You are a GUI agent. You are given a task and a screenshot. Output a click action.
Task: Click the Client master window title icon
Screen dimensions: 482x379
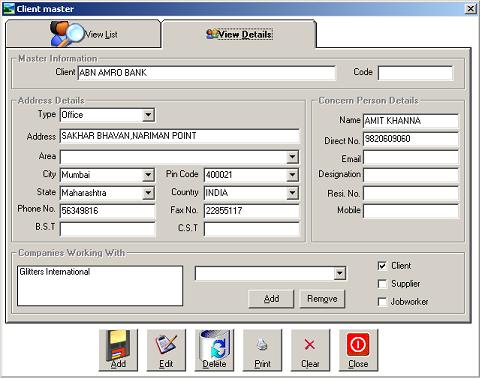click(9, 9)
